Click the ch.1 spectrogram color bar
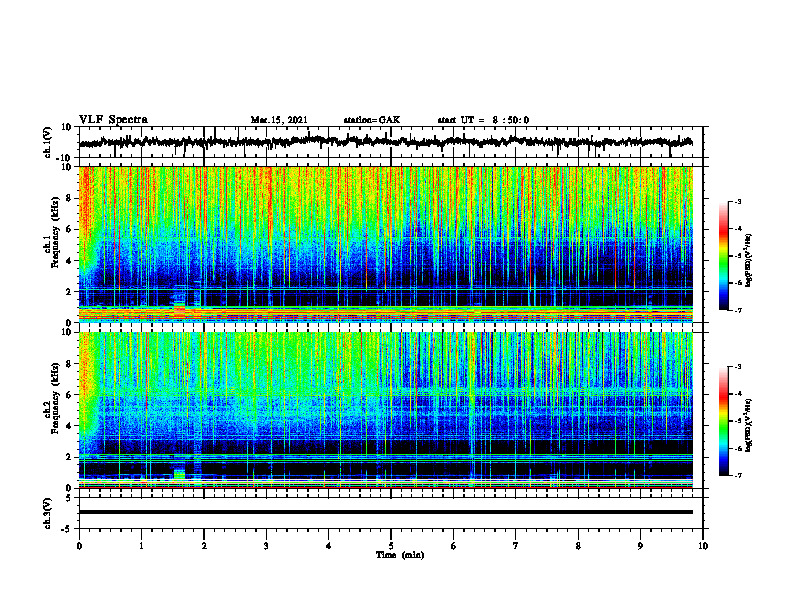The width and height of the screenshot is (792, 612). click(723, 256)
